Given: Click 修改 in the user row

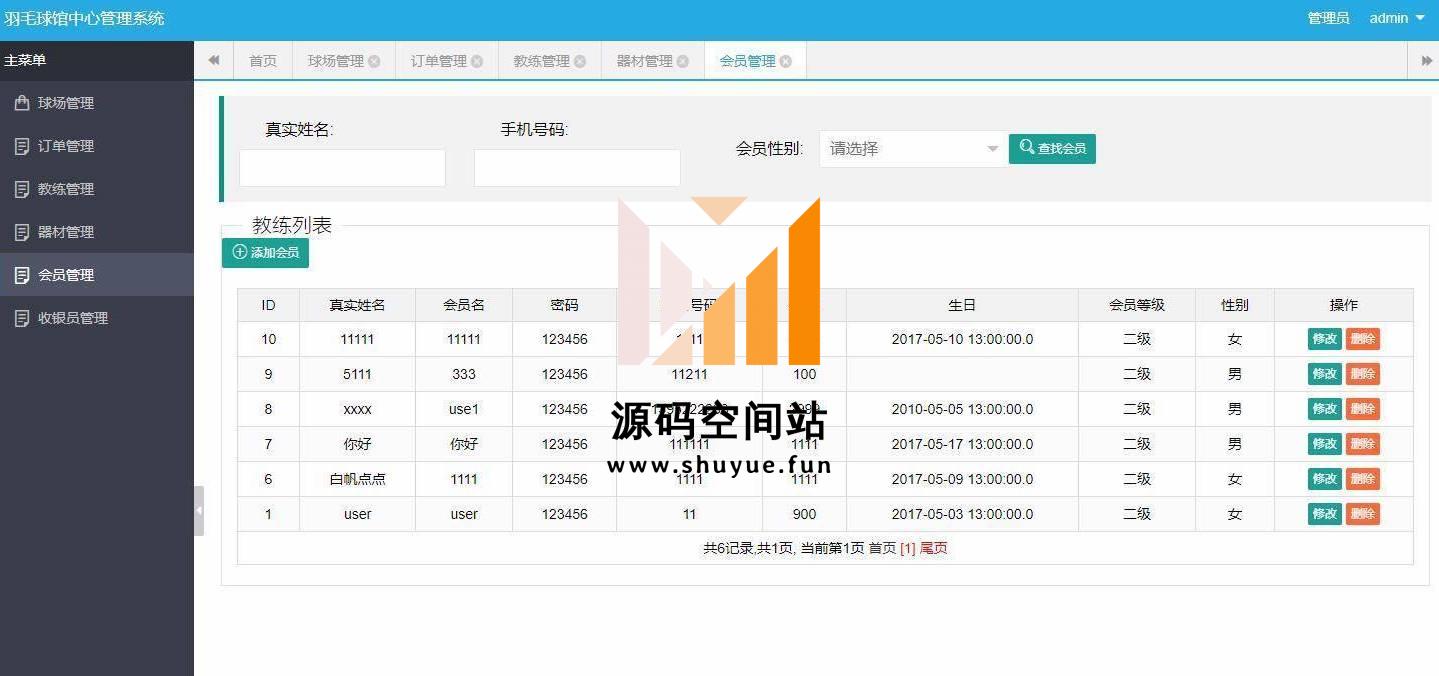Looking at the screenshot, I should pyautogui.click(x=1325, y=514).
